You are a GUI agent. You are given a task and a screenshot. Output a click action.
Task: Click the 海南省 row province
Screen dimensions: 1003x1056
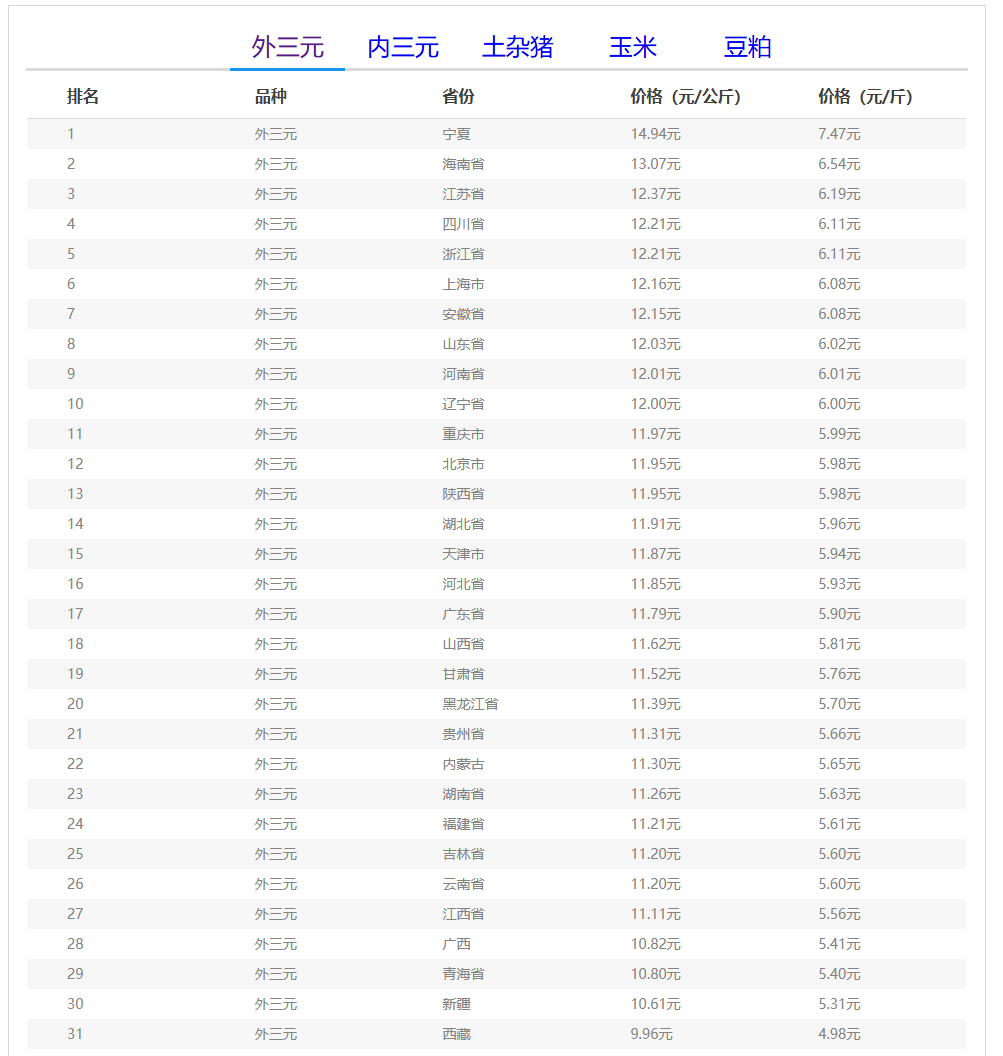click(x=463, y=164)
